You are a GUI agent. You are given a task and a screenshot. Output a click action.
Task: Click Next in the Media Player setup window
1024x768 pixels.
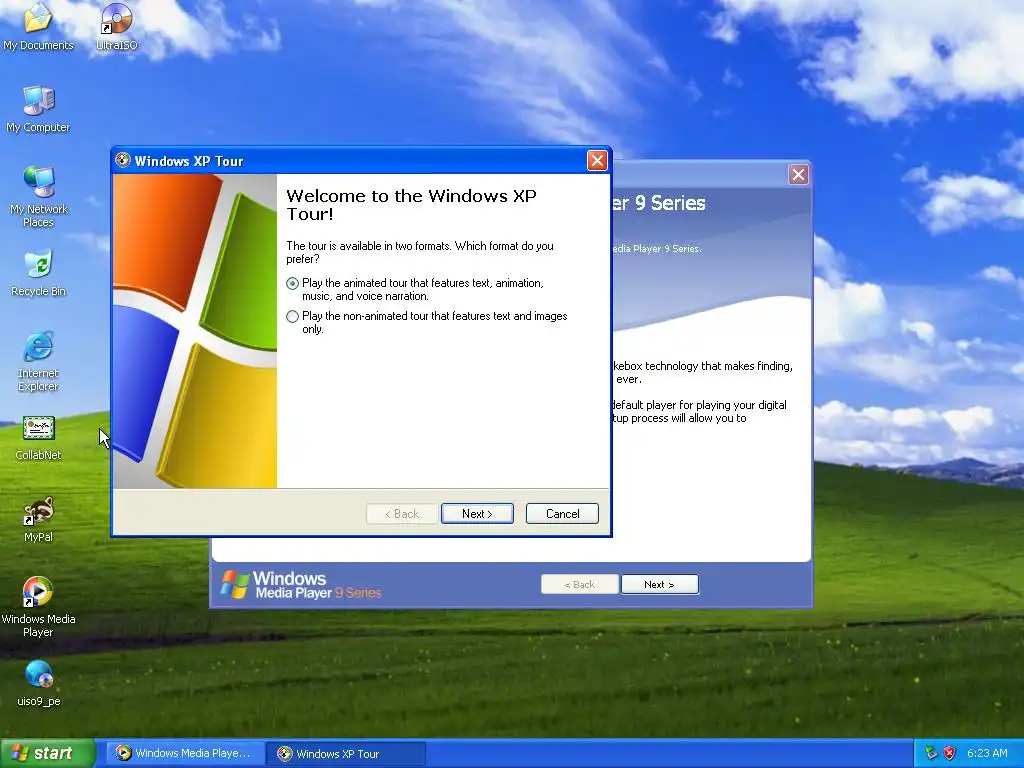click(x=660, y=584)
